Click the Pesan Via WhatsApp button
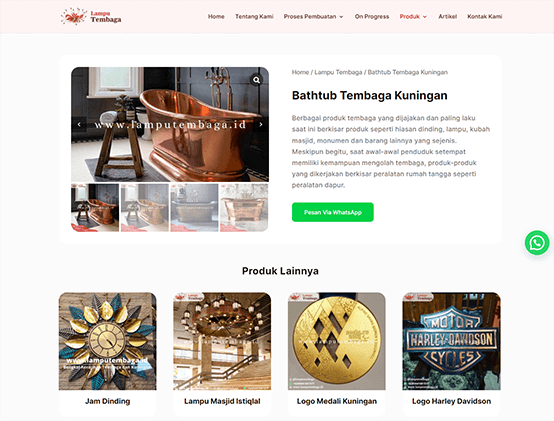 pos(332,212)
